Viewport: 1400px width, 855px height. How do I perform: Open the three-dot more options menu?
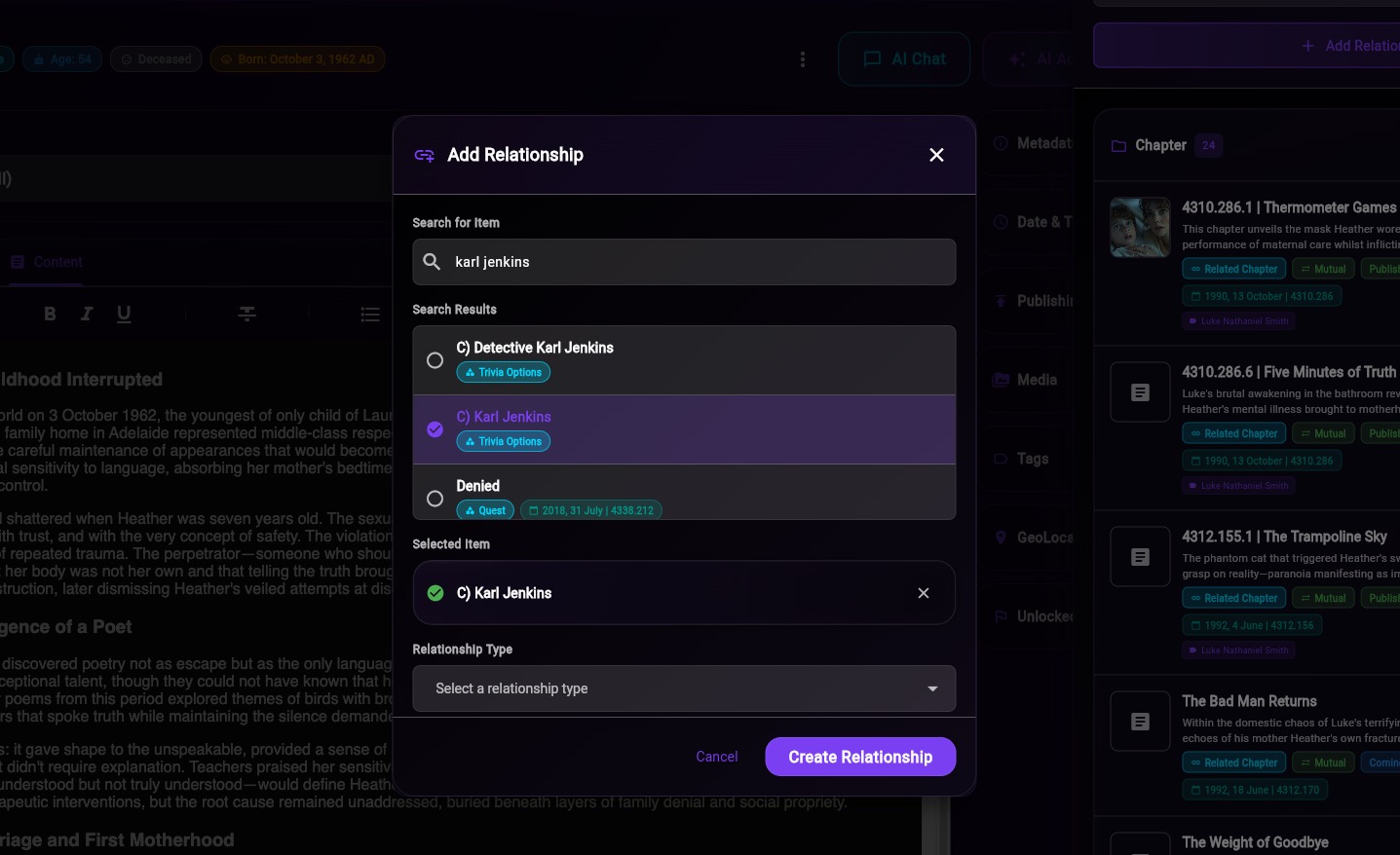click(x=802, y=59)
